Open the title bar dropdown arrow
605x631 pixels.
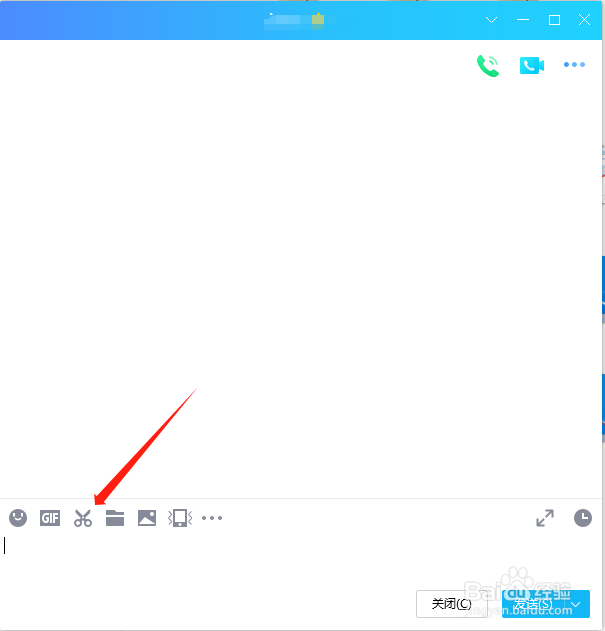click(x=491, y=20)
